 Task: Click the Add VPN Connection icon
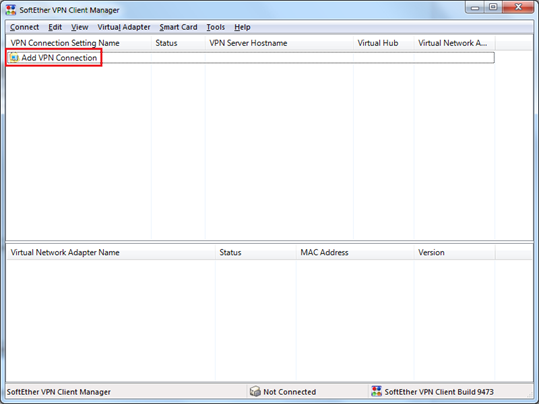coord(14,57)
